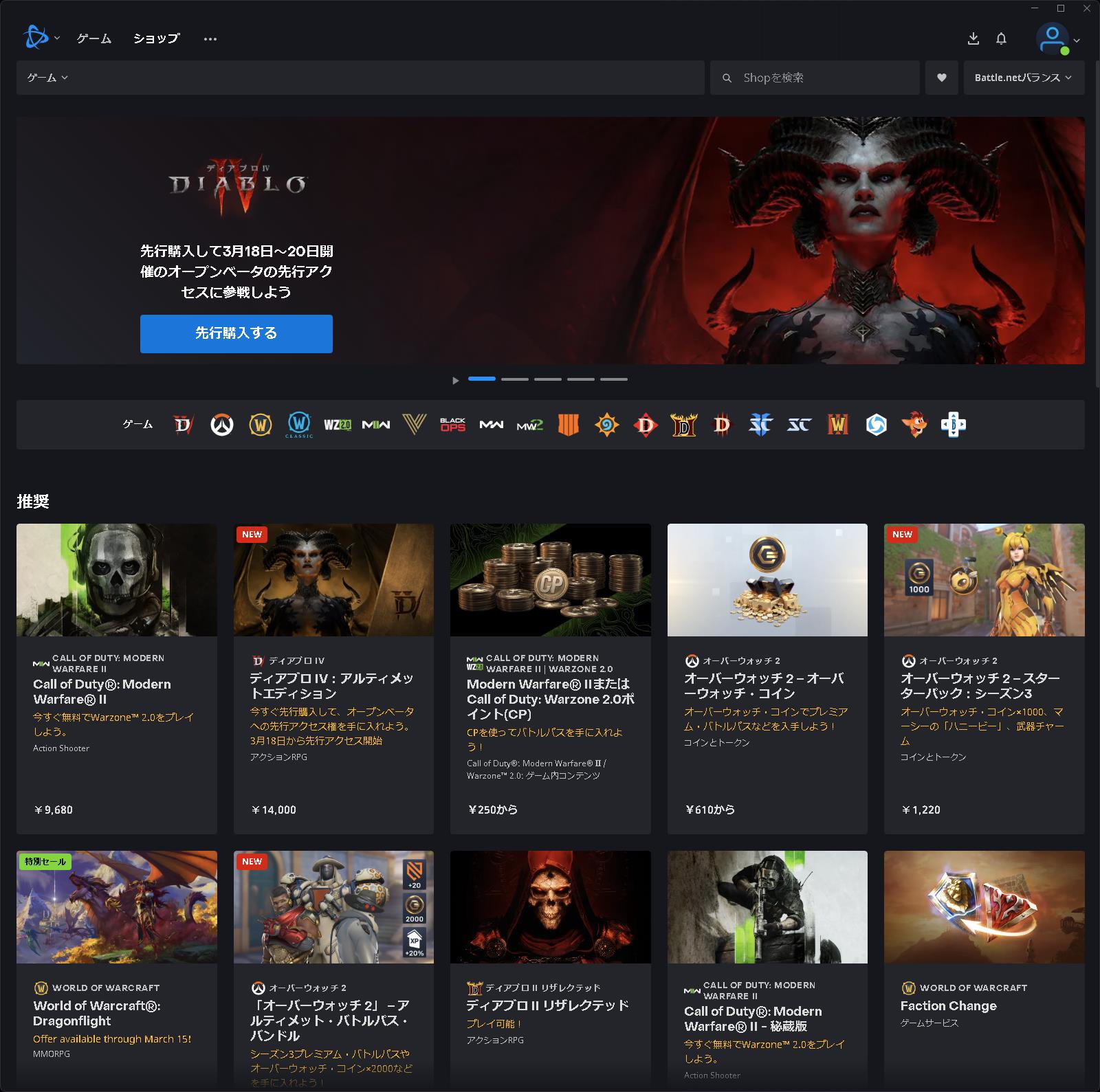Click the ディアブロ II リザレクテッド title link
Screen dimensions: 1100x1092
point(548,1005)
